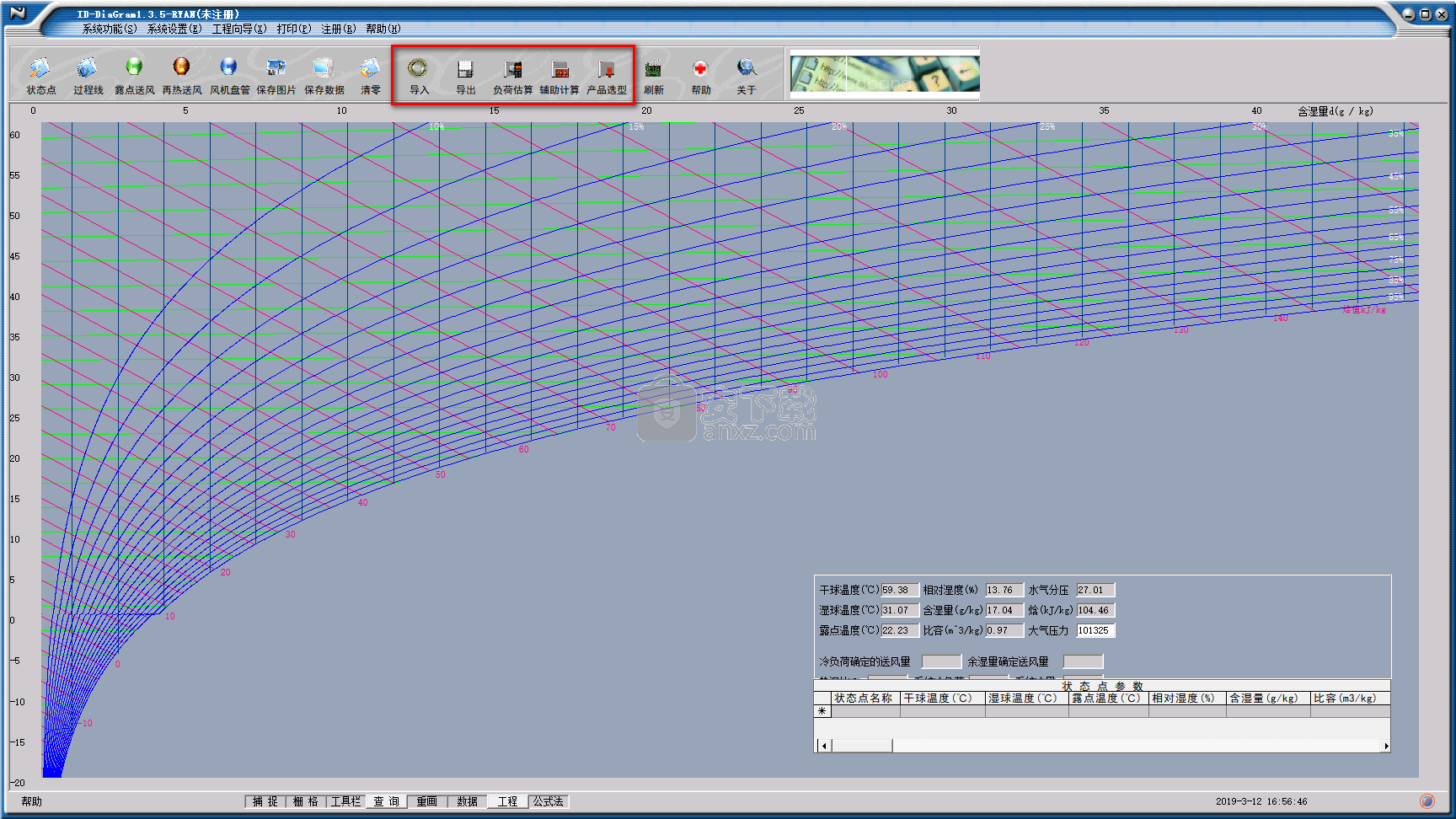1456x819 pixels.
Task: Click the 清零 clear icon
Action: coord(371,75)
